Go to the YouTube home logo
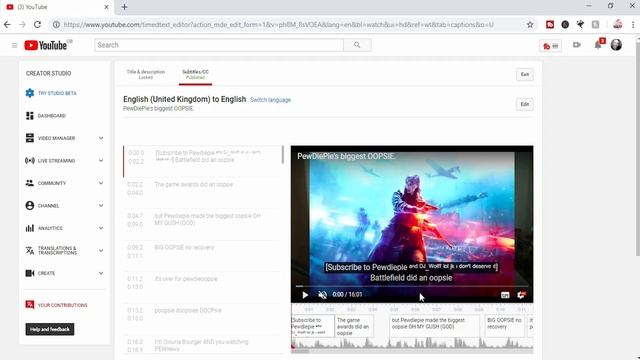The height and width of the screenshot is (360, 640). (46, 45)
